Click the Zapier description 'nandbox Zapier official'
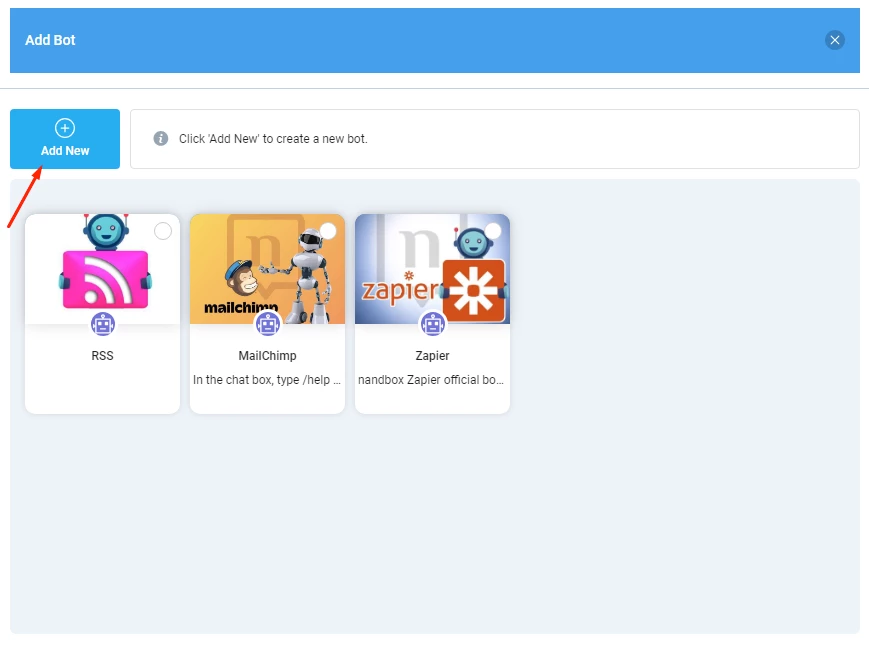869x646 pixels. 431,380
